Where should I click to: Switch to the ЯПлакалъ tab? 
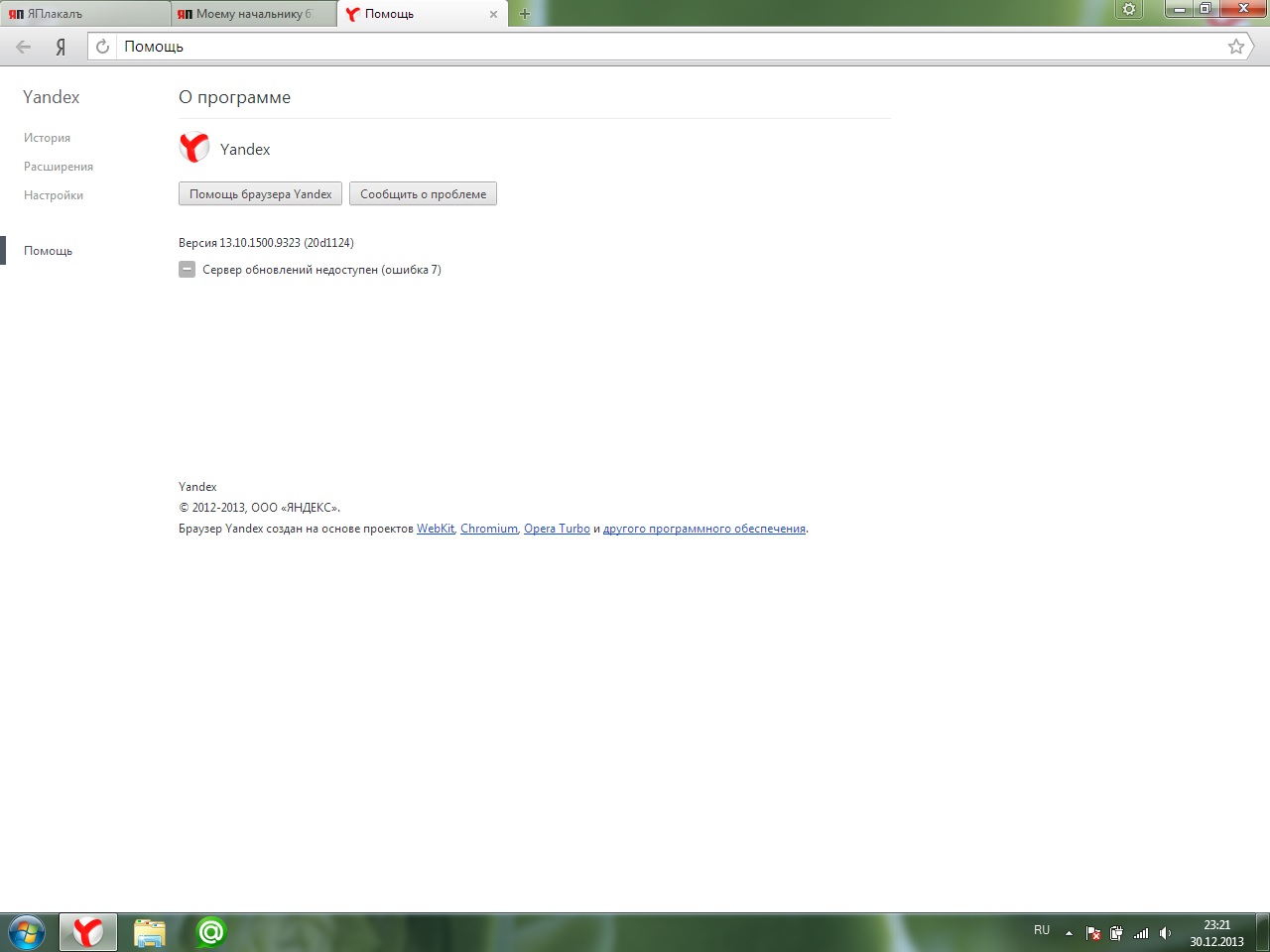pyautogui.click(x=84, y=14)
